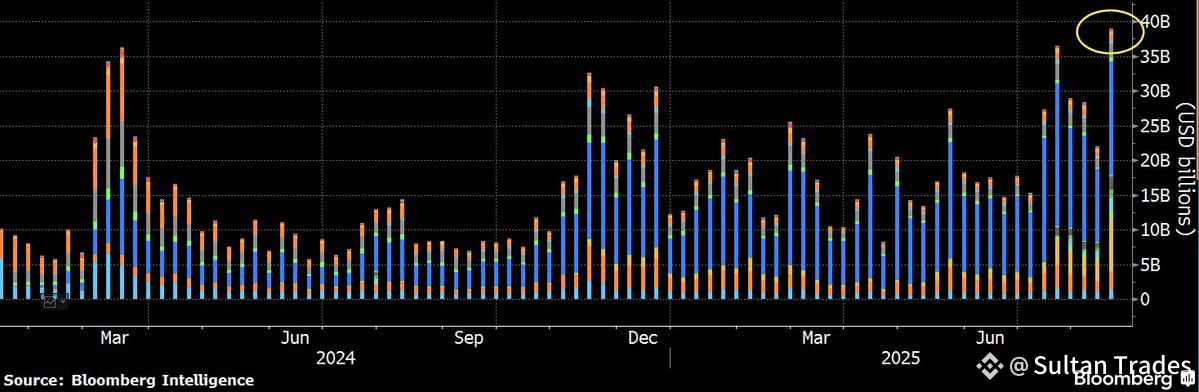Image resolution: width=1199 pixels, height=392 pixels.
Task: Click the Mar label of year 2025
Action: 817,337
